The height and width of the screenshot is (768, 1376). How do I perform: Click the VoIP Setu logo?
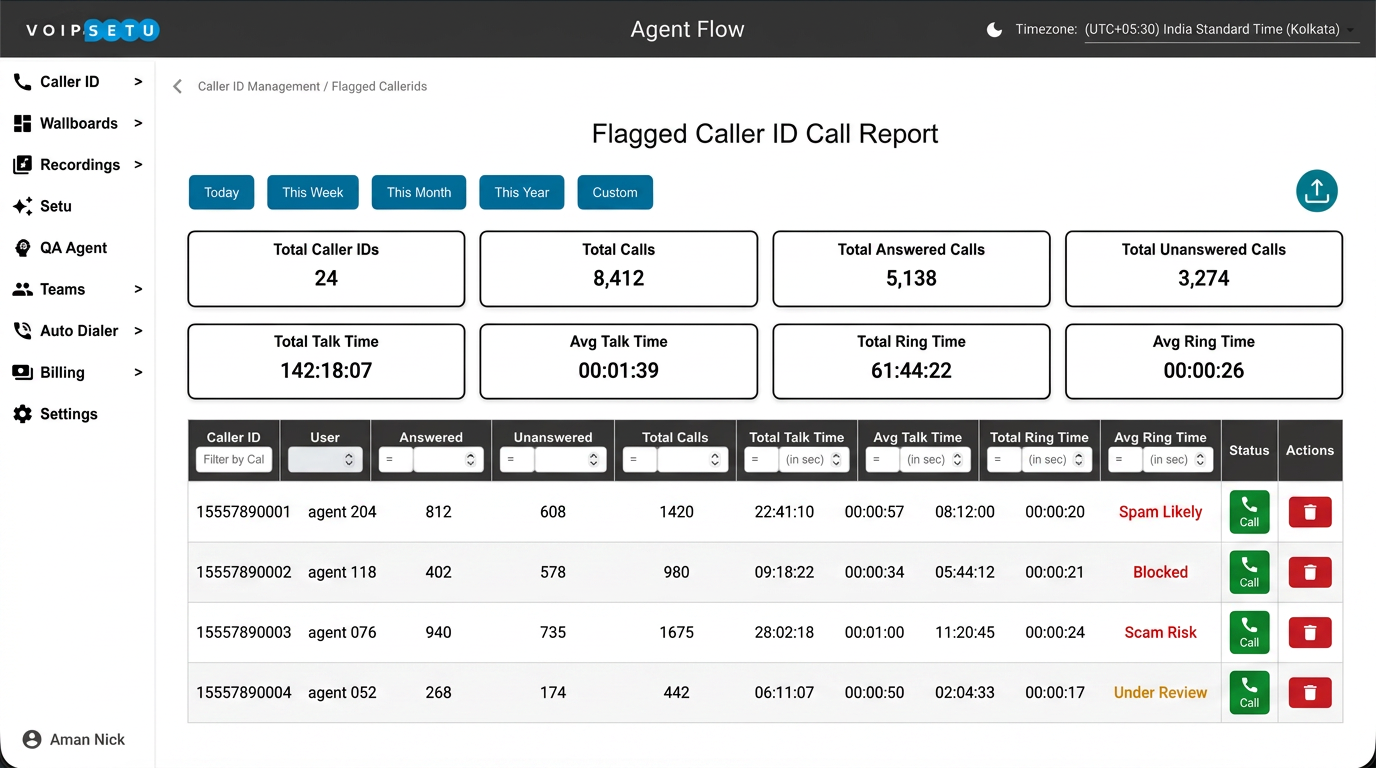coord(92,30)
